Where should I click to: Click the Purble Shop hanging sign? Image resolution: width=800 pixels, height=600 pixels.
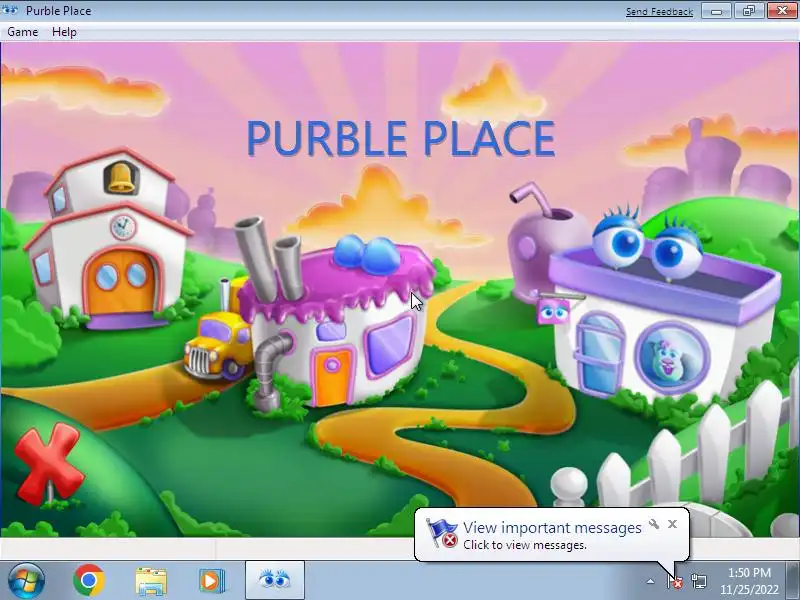point(552,311)
